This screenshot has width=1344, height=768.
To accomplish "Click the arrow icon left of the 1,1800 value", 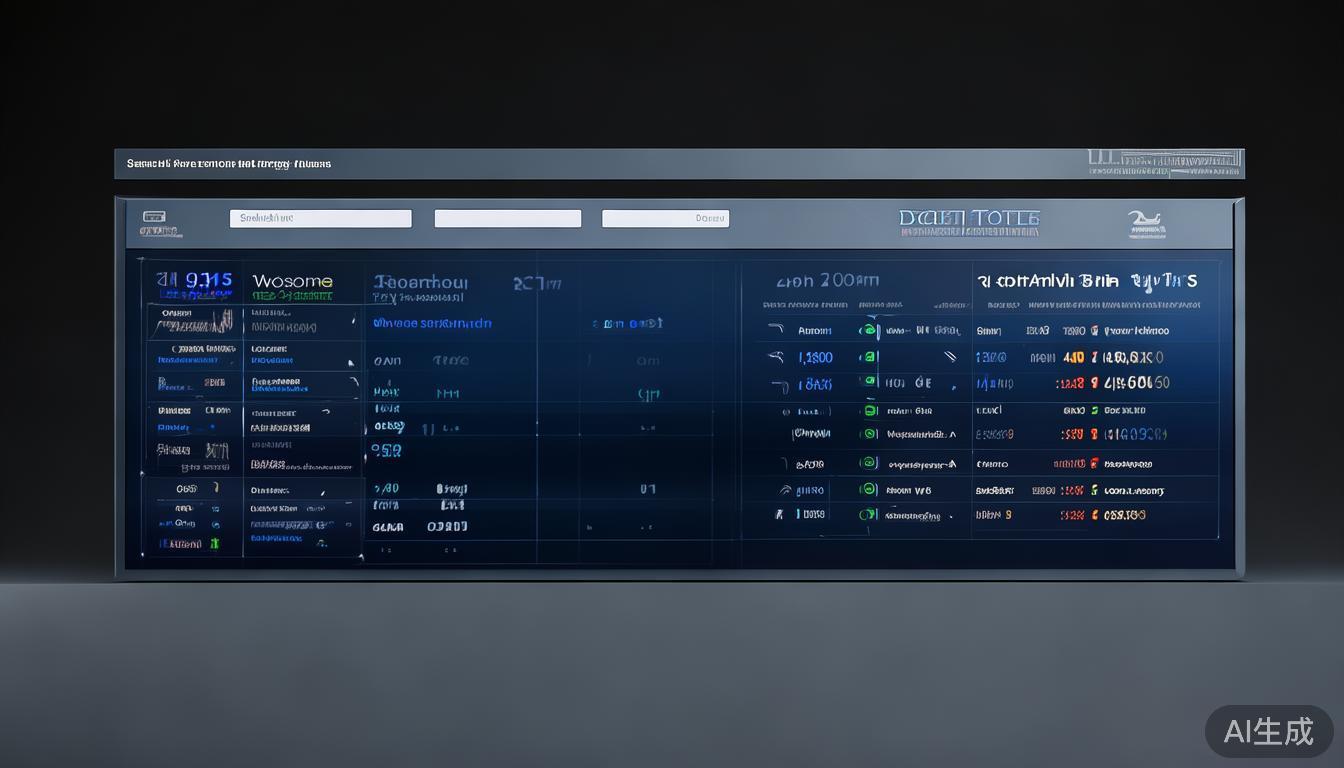I will pos(777,357).
